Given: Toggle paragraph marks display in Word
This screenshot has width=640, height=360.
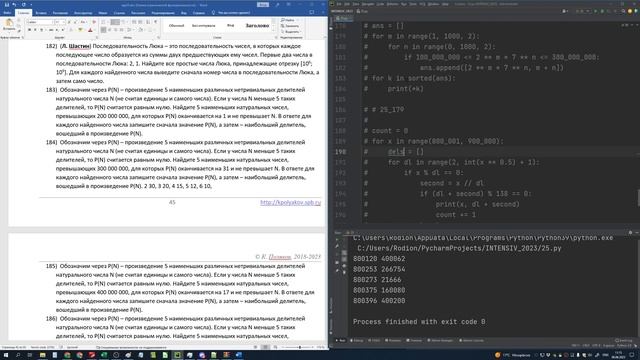Looking at the screenshot, I should 155,22.
